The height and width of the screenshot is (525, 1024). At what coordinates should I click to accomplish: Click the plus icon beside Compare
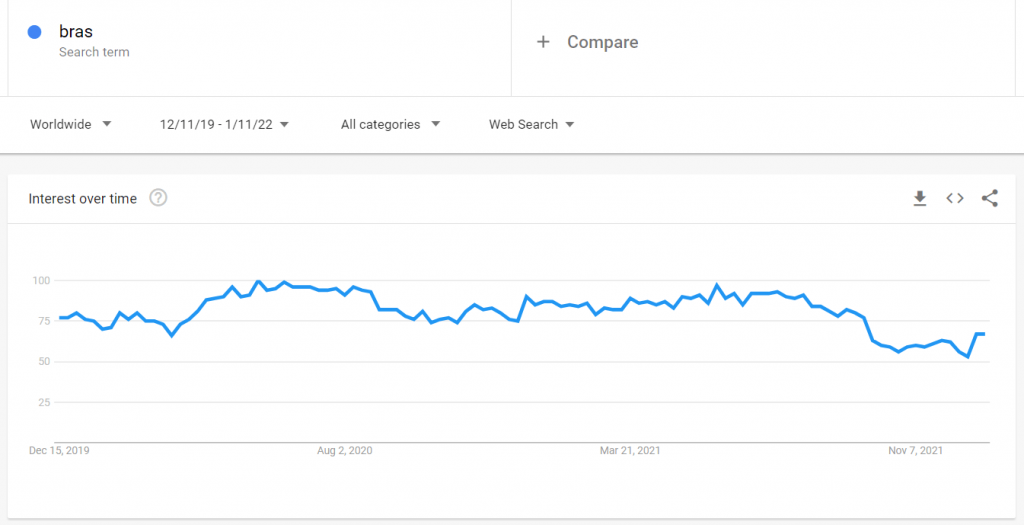click(x=543, y=42)
